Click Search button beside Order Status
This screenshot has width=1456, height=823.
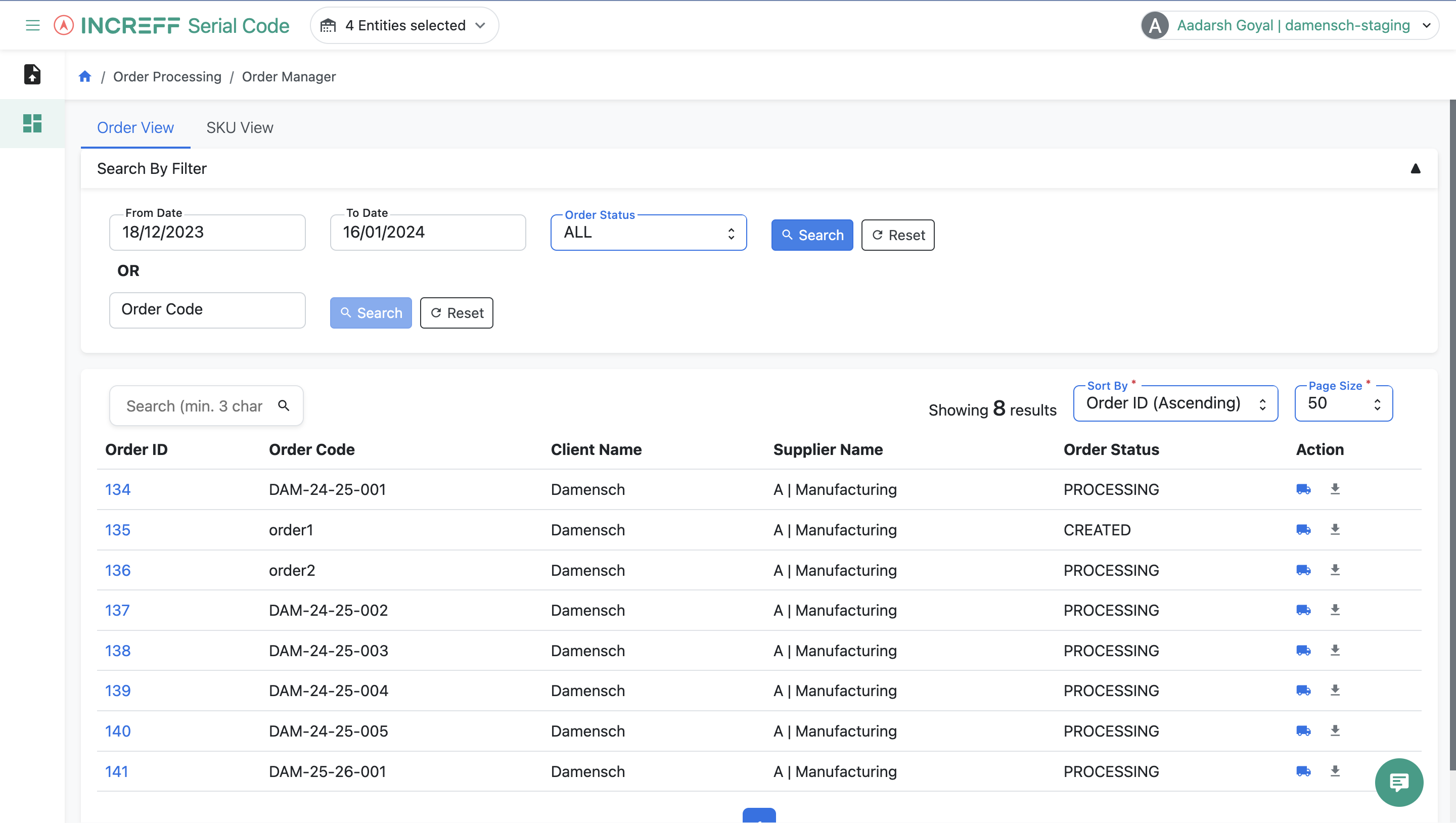point(812,235)
